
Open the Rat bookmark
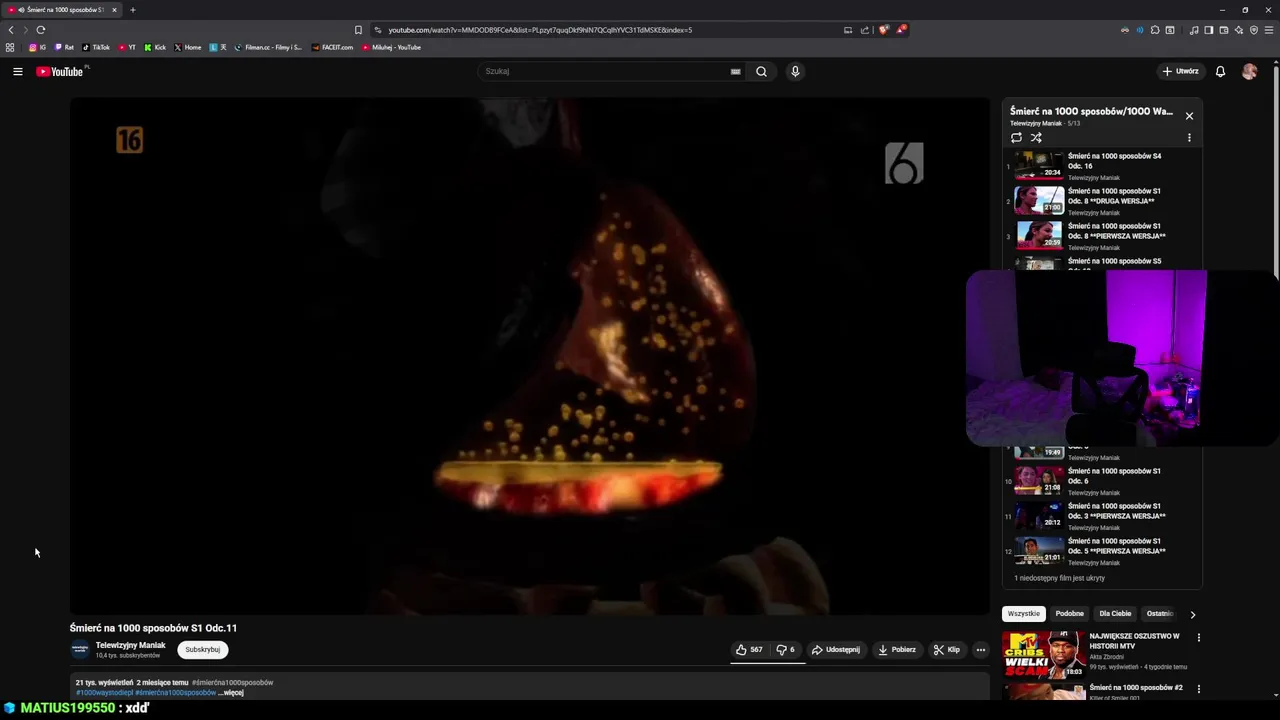pos(64,47)
